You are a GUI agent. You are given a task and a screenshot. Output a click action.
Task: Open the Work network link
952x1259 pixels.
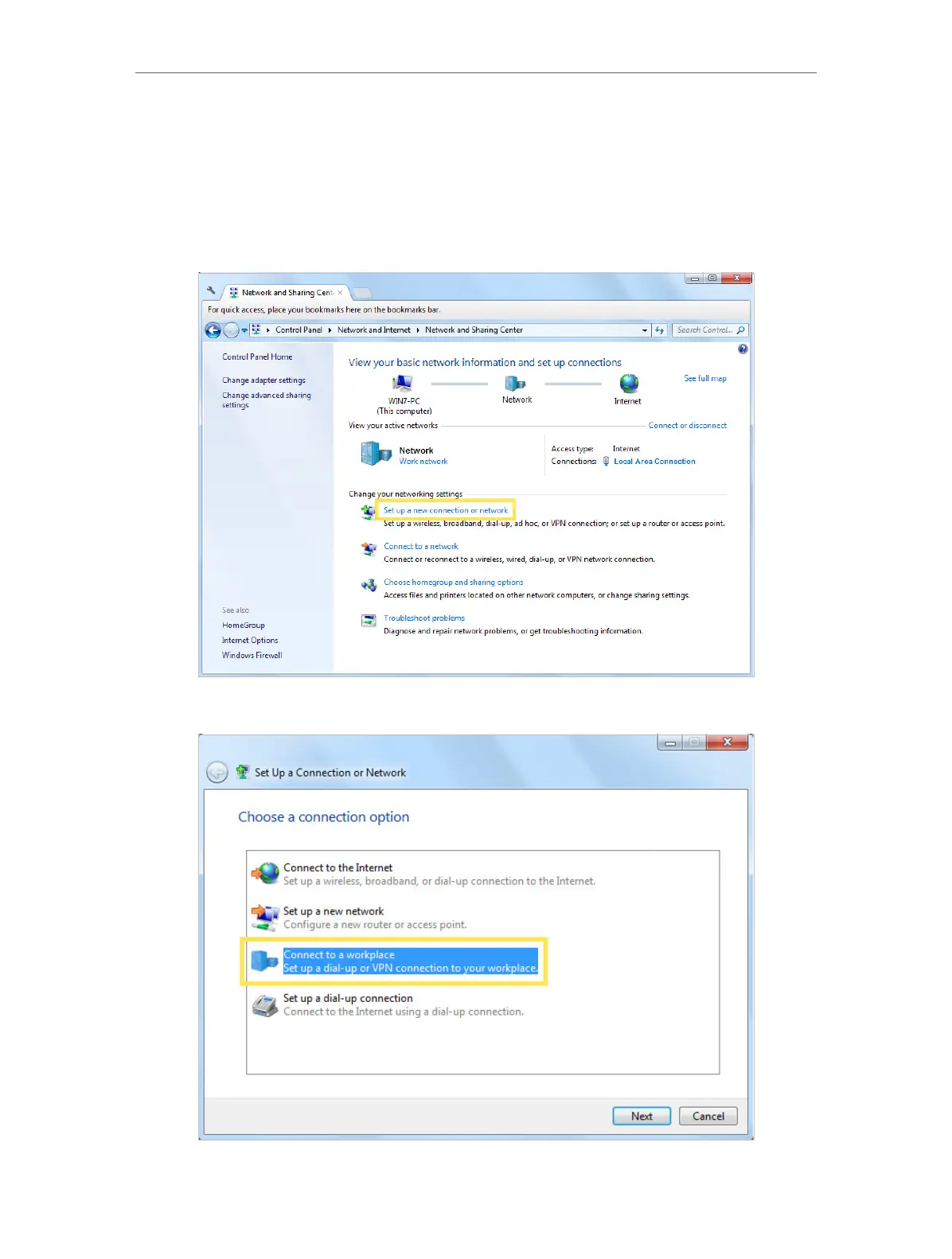tap(423, 462)
